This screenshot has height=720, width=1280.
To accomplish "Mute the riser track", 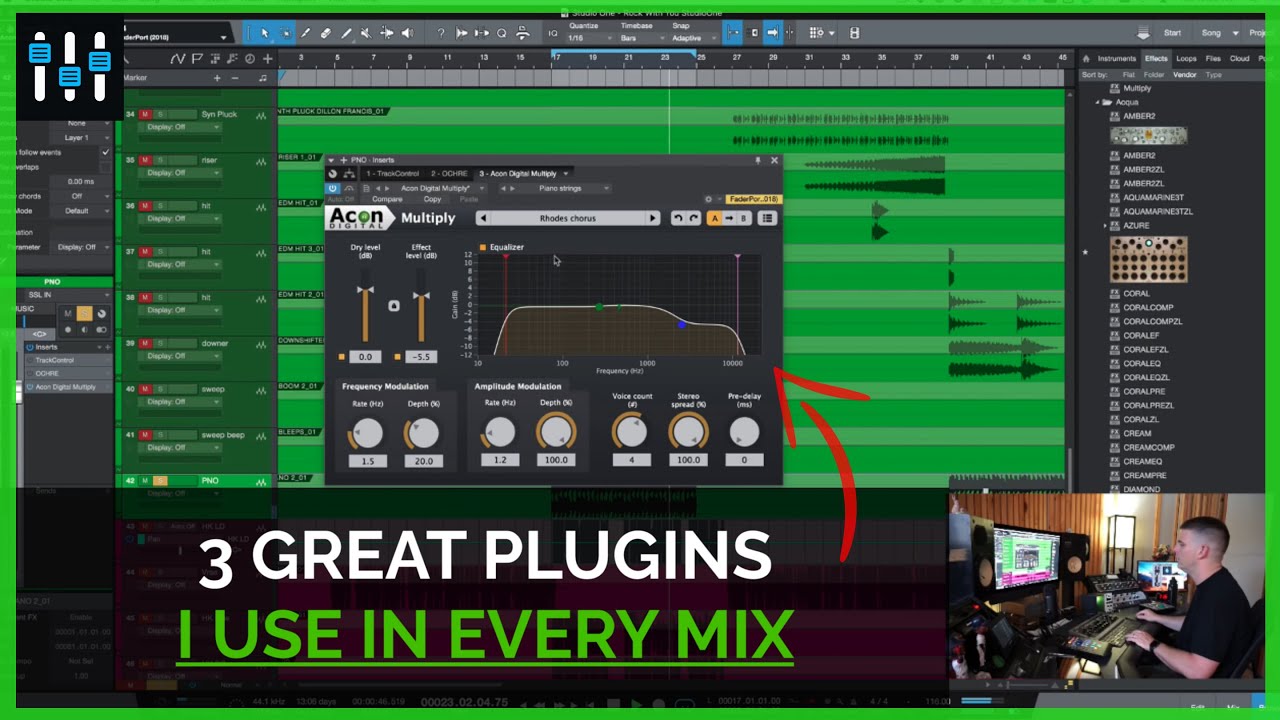I will [x=145, y=160].
